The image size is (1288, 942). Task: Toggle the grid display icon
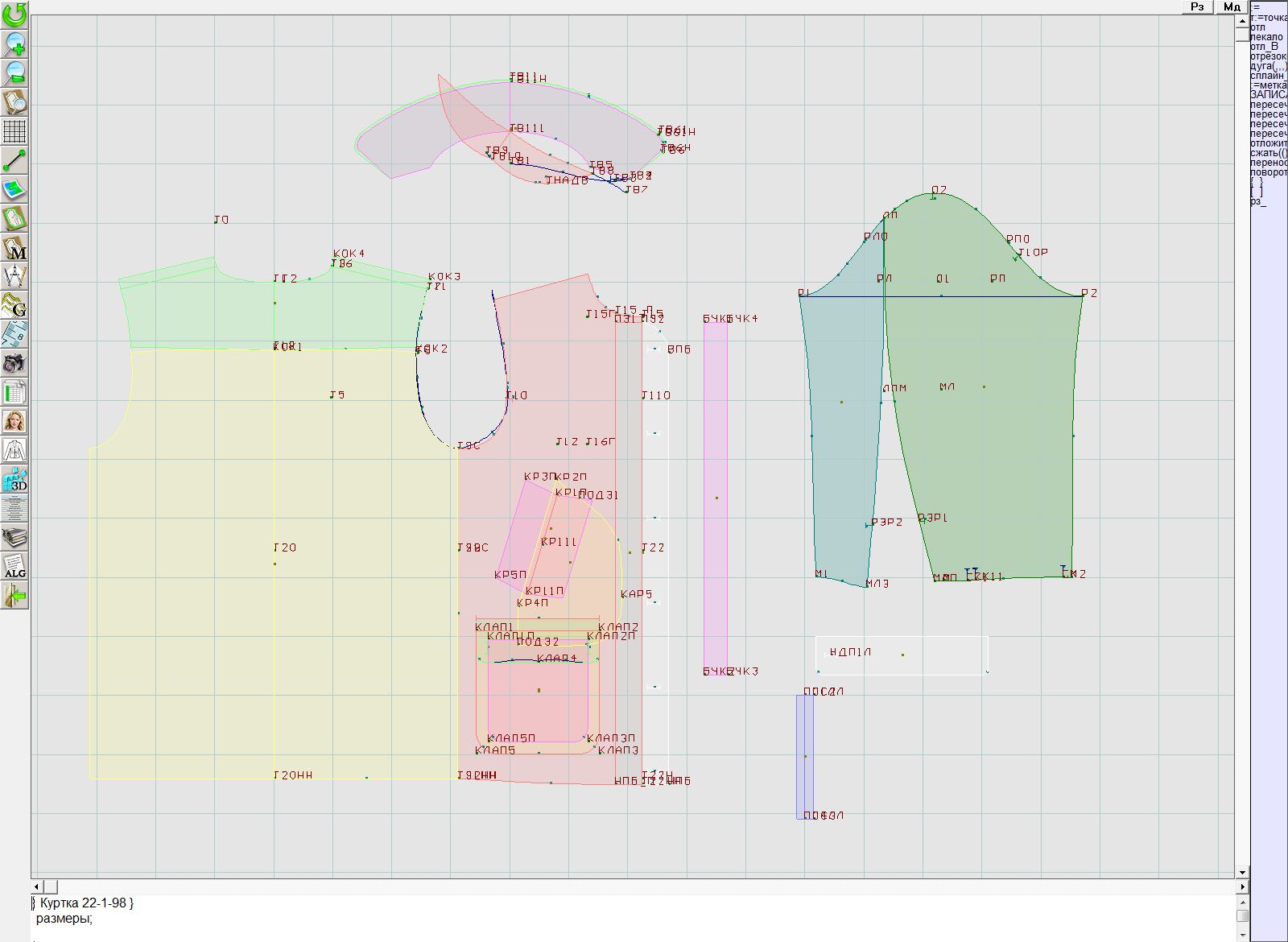14,130
